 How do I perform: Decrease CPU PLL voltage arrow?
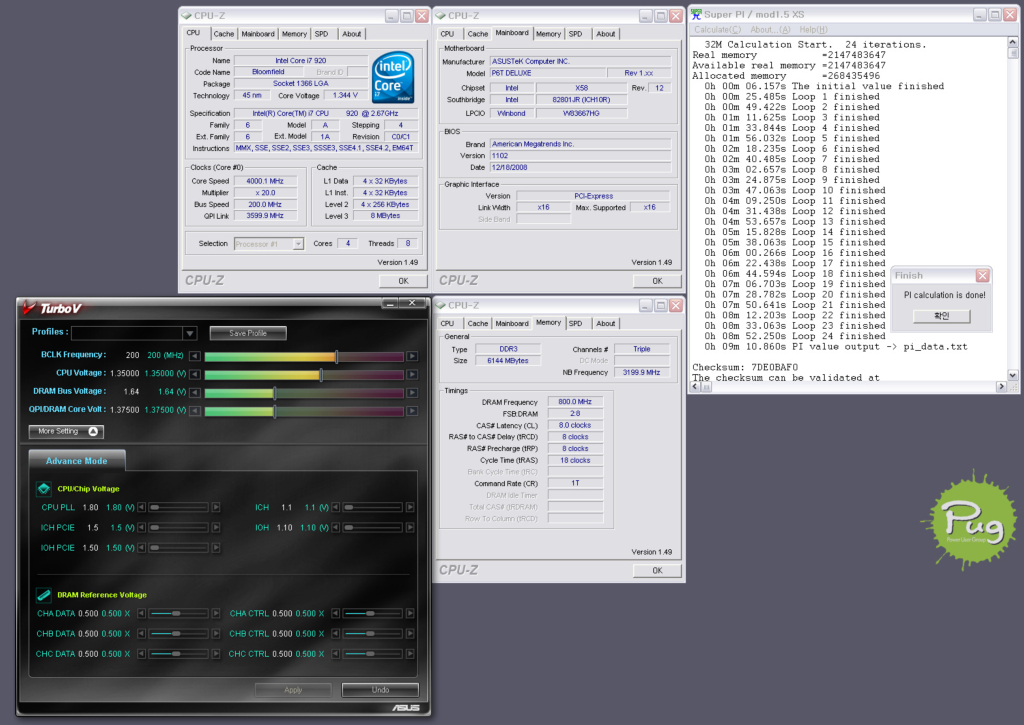(142, 508)
